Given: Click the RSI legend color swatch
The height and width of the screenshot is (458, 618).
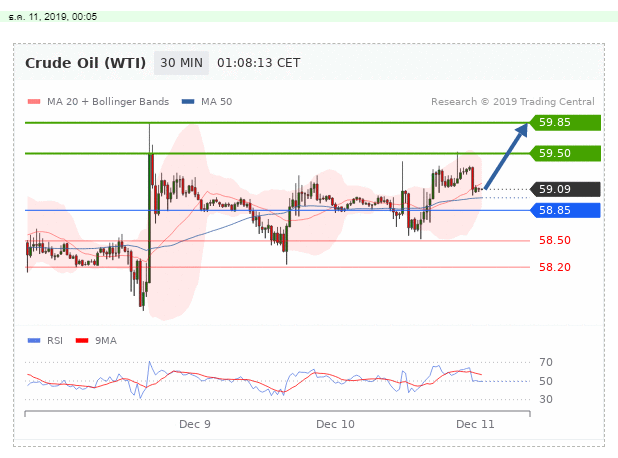Looking at the screenshot, I should pyautogui.click(x=34, y=341).
